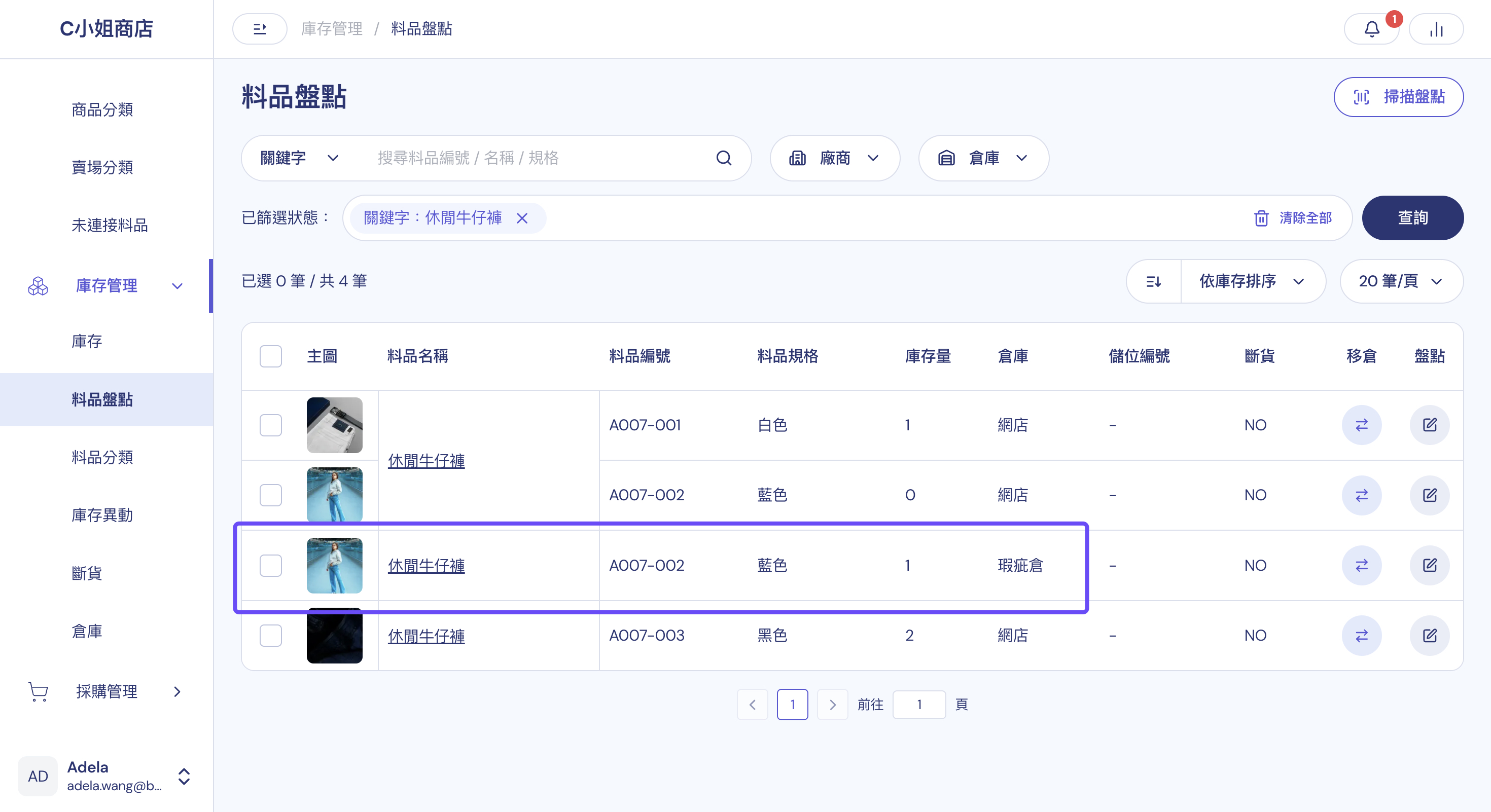
Task: Edit stocktake for 瑕疵倉 row
Action: pos(1430,565)
